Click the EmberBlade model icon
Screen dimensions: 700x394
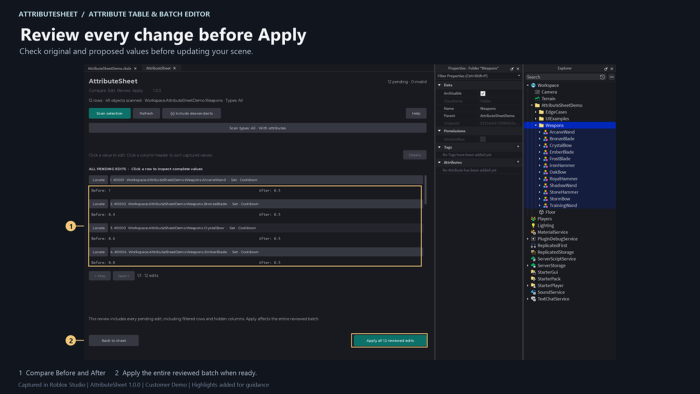[546, 152]
